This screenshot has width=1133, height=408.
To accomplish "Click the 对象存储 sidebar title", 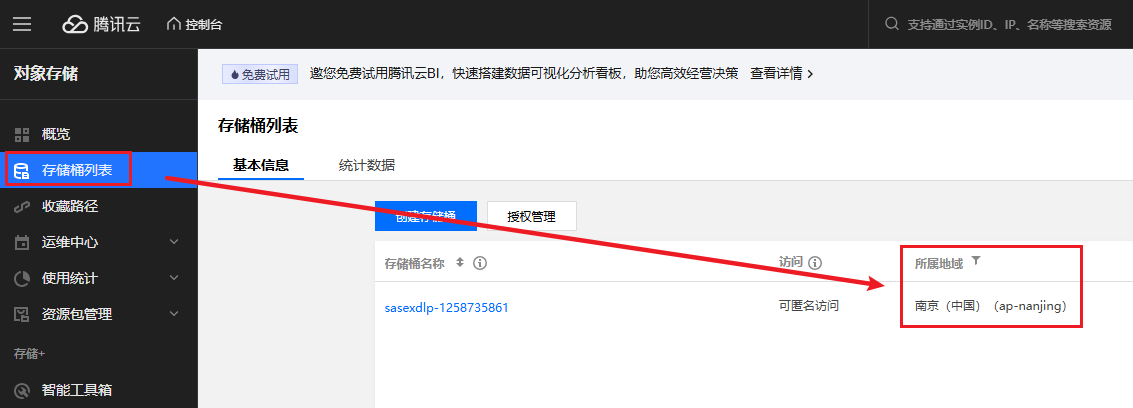I will [46, 73].
